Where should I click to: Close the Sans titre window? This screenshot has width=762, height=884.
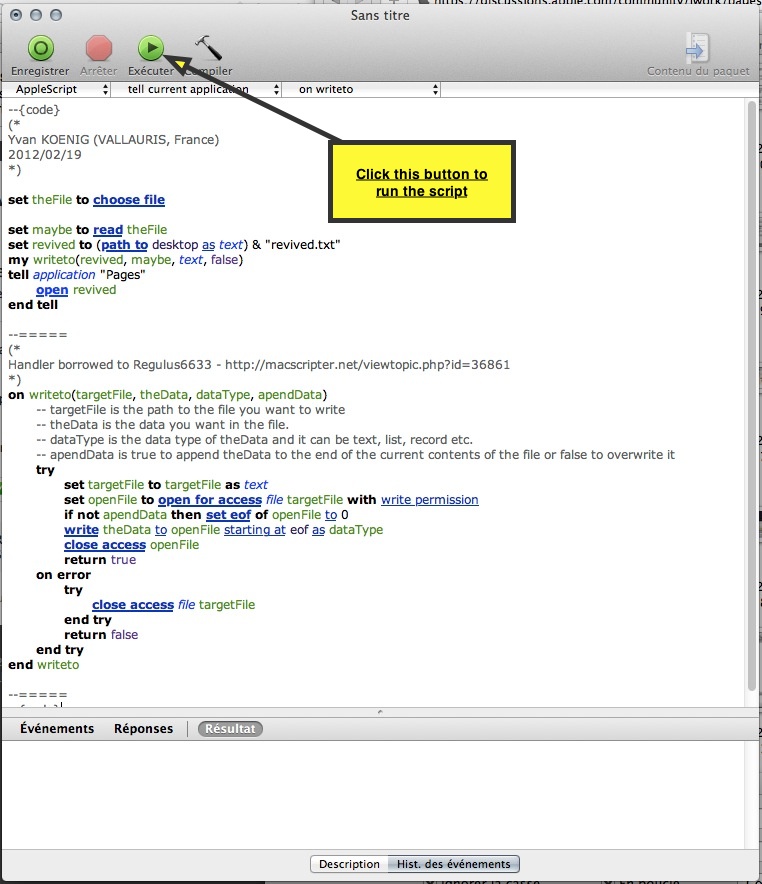tap(16, 15)
